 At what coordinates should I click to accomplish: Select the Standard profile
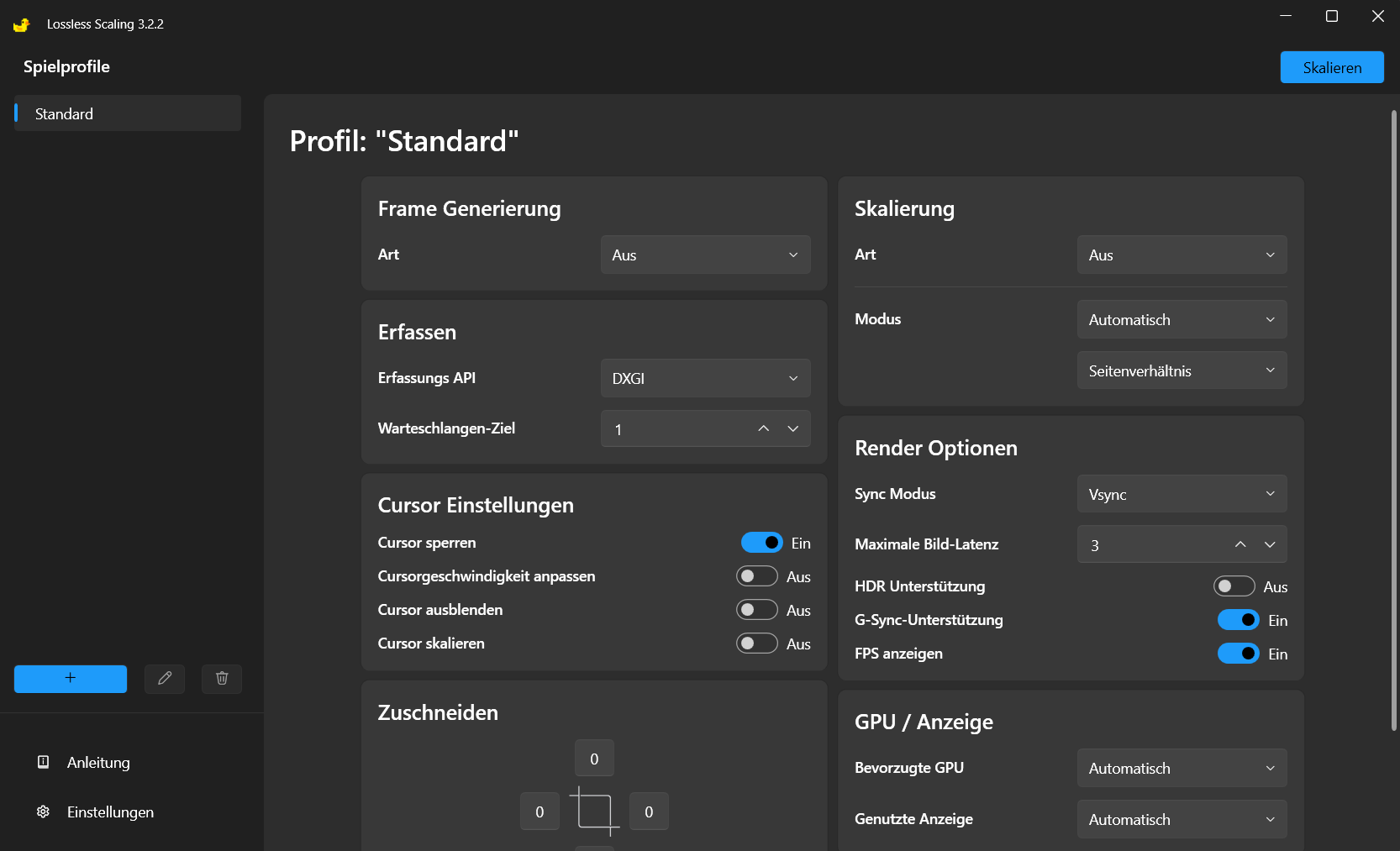click(x=128, y=113)
